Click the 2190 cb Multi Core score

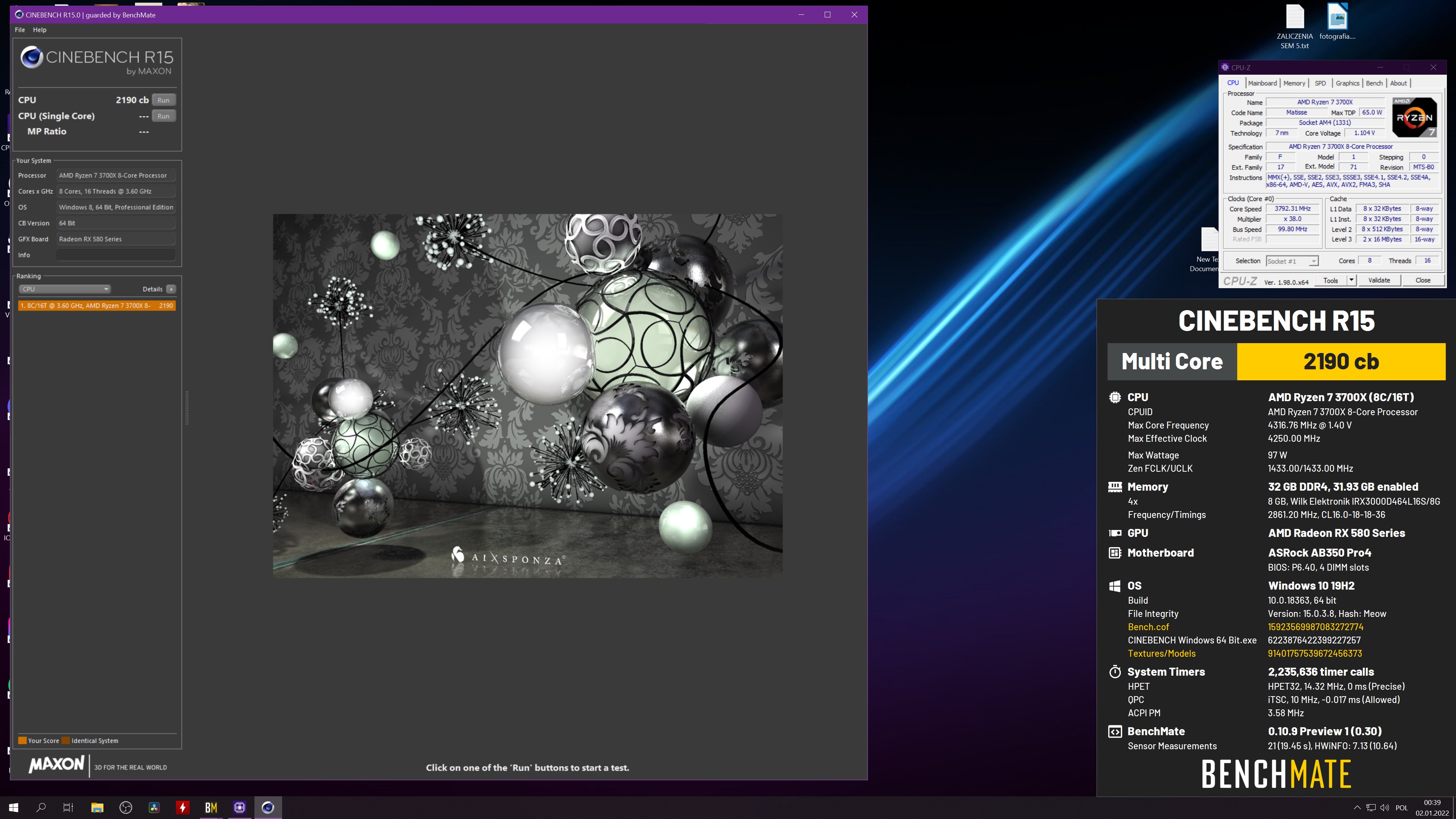pos(1341,362)
